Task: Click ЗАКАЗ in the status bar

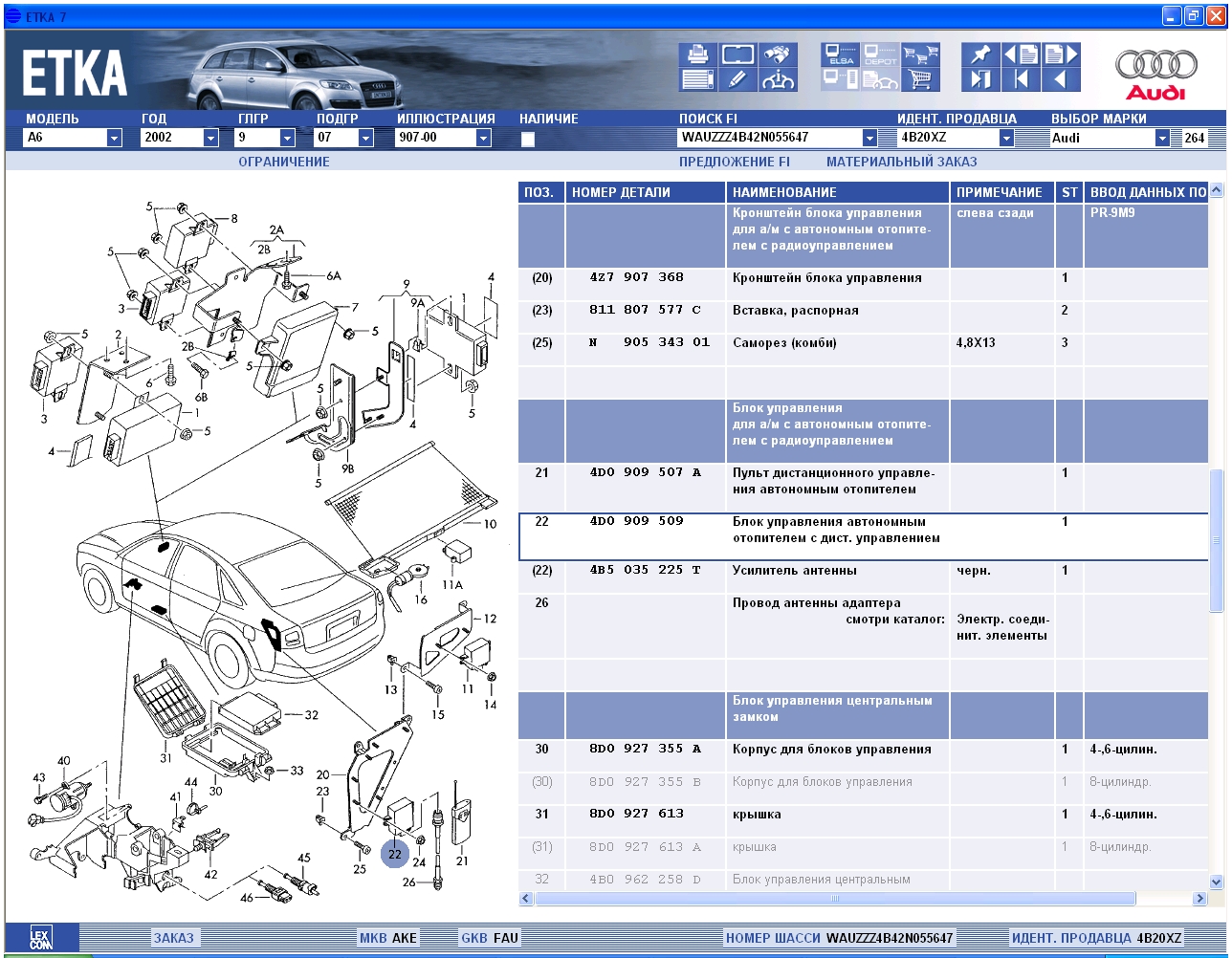Action: [174, 938]
